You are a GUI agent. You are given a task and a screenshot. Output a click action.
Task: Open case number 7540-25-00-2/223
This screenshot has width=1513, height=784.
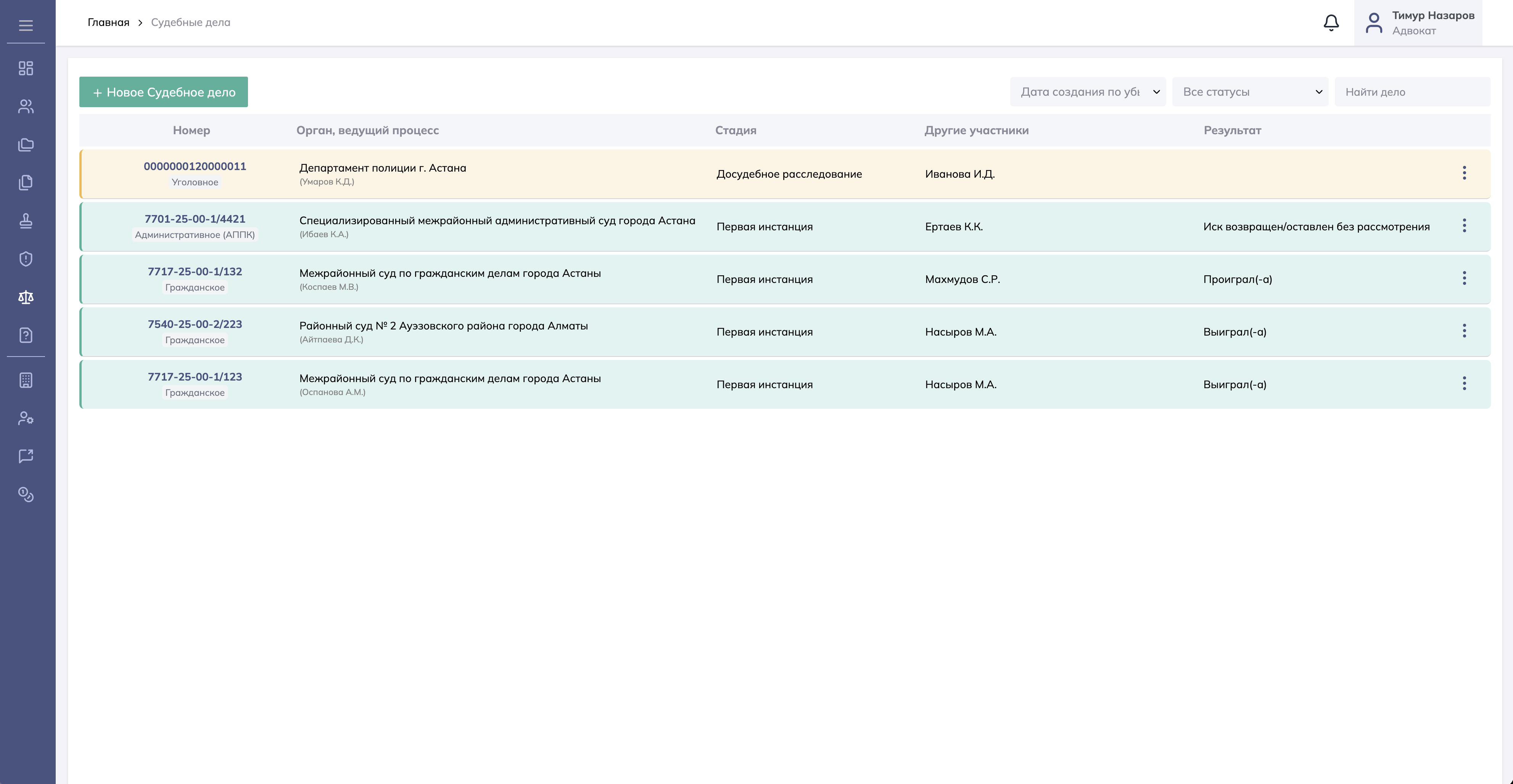(x=195, y=324)
